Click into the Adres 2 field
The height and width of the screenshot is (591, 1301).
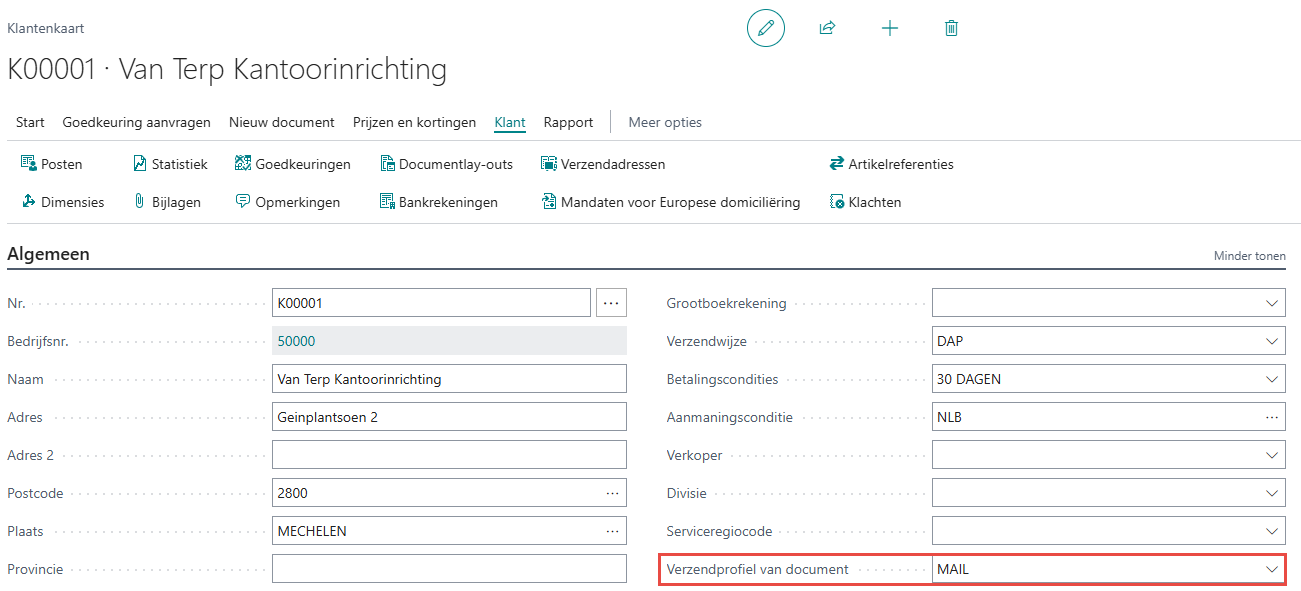click(449, 455)
